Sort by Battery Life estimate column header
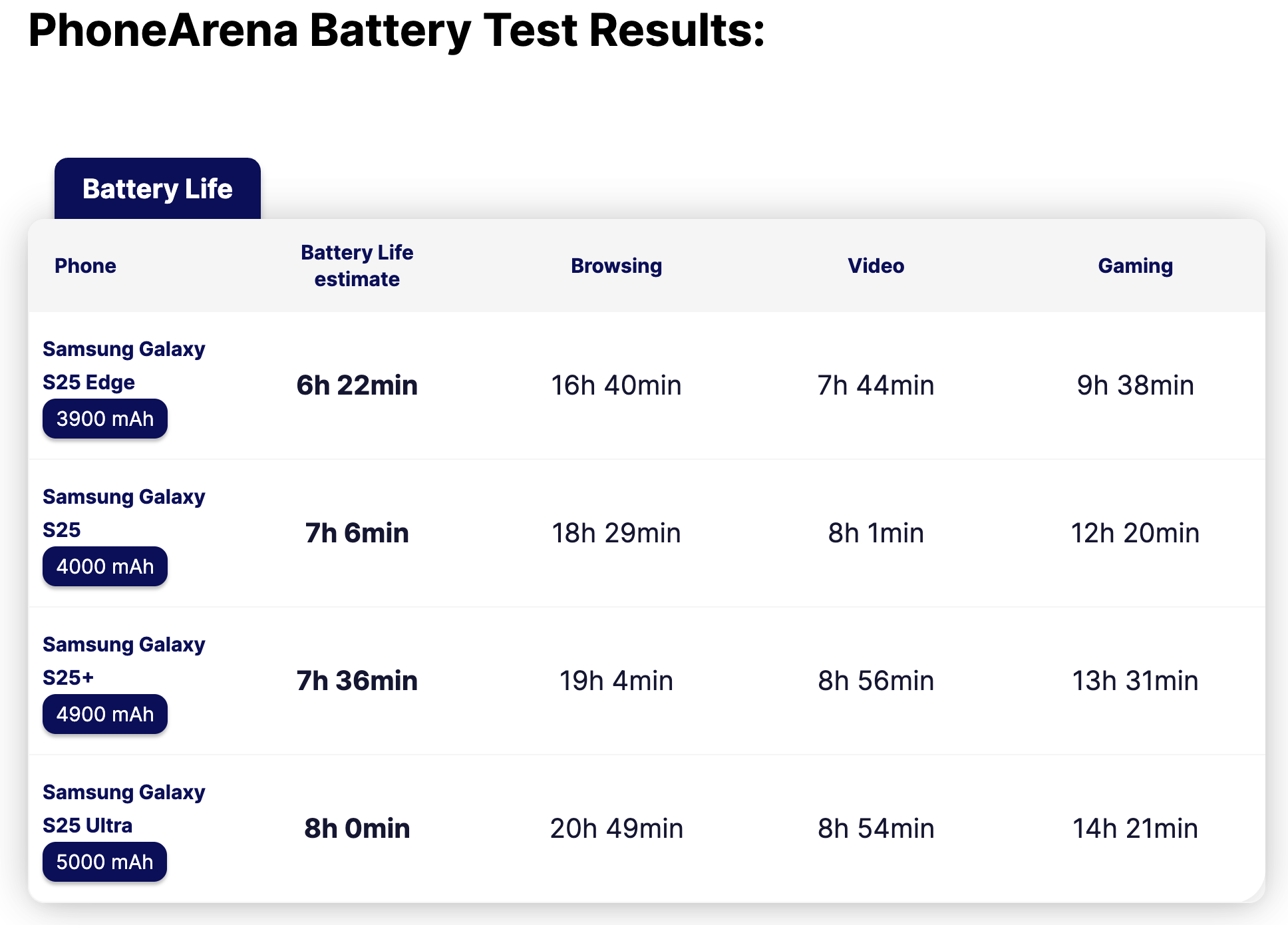This screenshot has width=1288, height=925. (357, 266)
